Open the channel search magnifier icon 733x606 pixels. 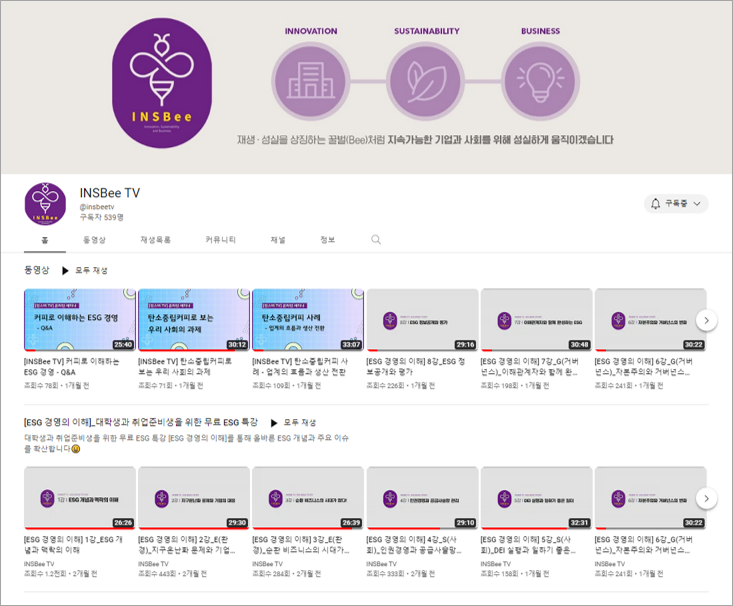tap(376, 240)
